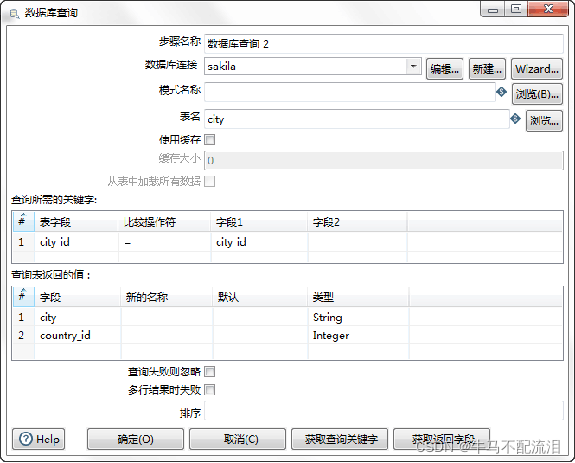Enable the 多行结果时失败 checkbox
The image size is (575, 463).
[210, 389]
